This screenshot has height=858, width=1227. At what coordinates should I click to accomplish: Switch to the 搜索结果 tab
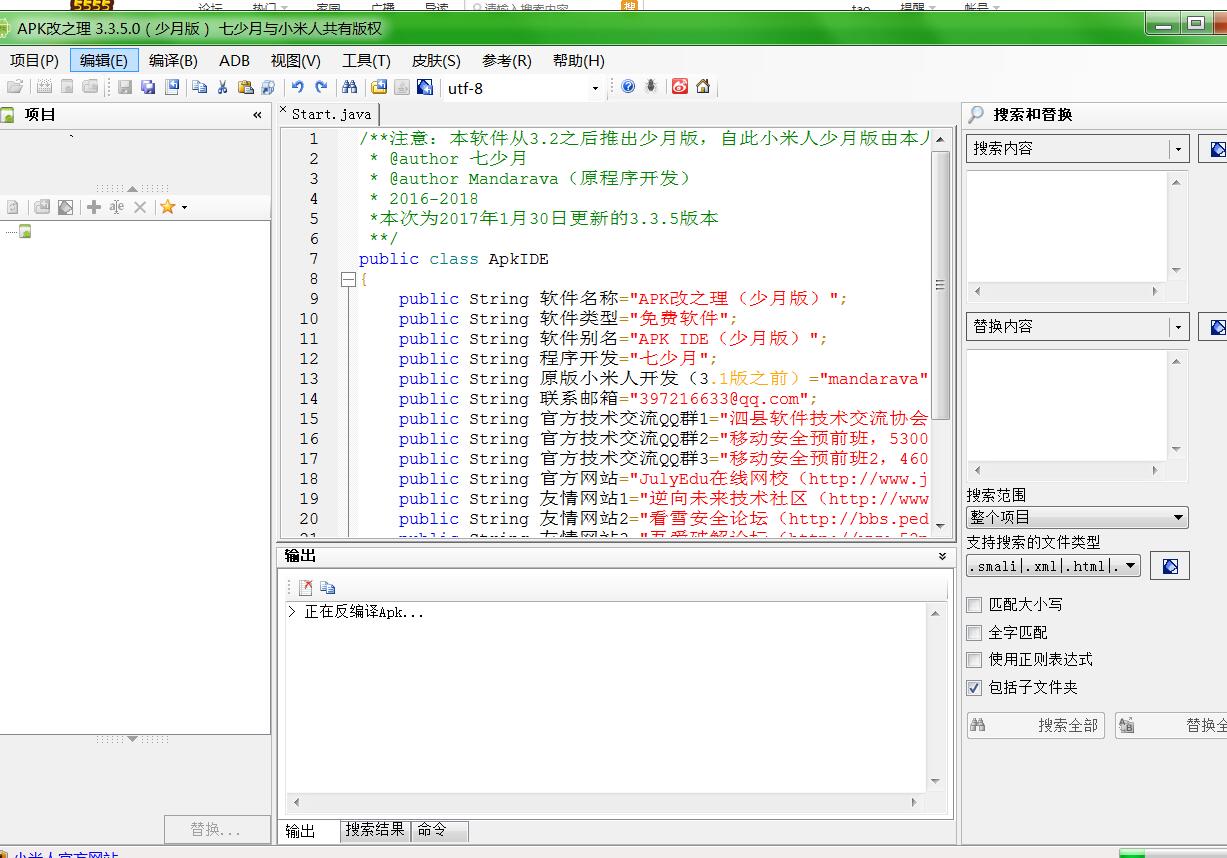pyautogui.click(x=375, y=830)
